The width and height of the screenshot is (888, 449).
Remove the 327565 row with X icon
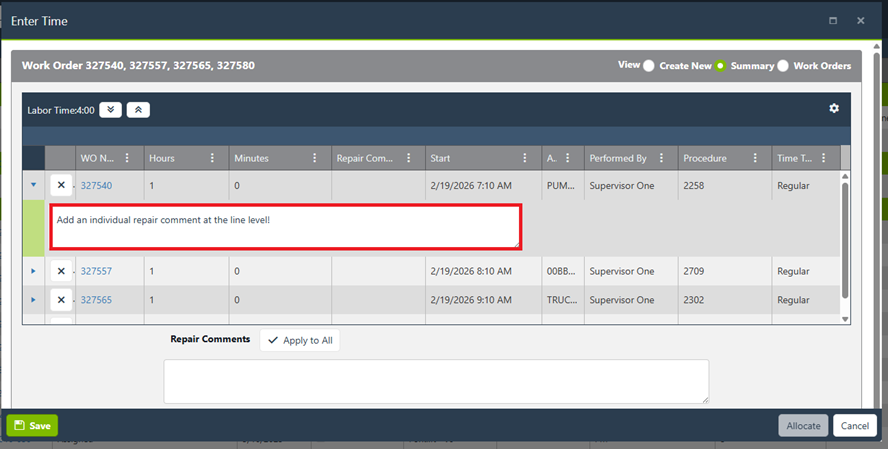(61, 300)
